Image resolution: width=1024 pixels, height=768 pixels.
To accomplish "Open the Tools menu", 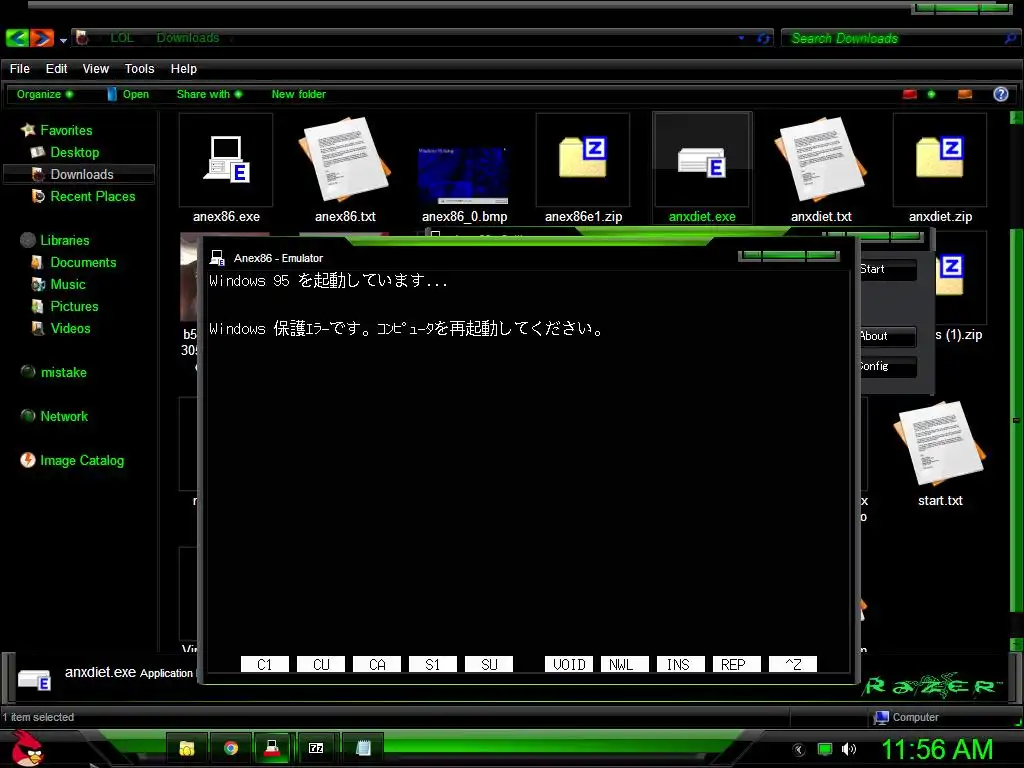I will tap(139, 69).
